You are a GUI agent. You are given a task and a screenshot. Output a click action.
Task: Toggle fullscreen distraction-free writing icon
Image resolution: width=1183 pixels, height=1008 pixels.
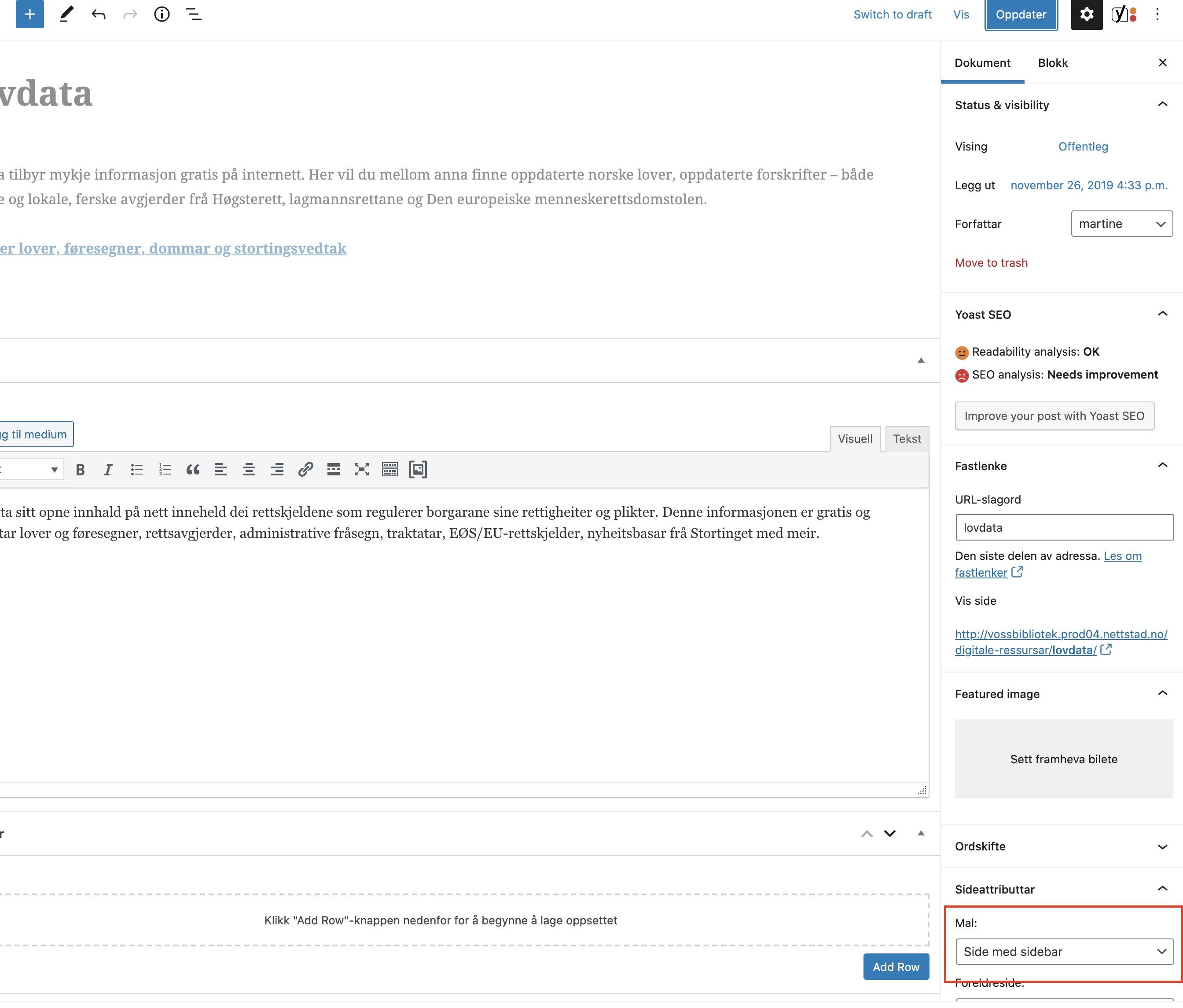point(361,470)
